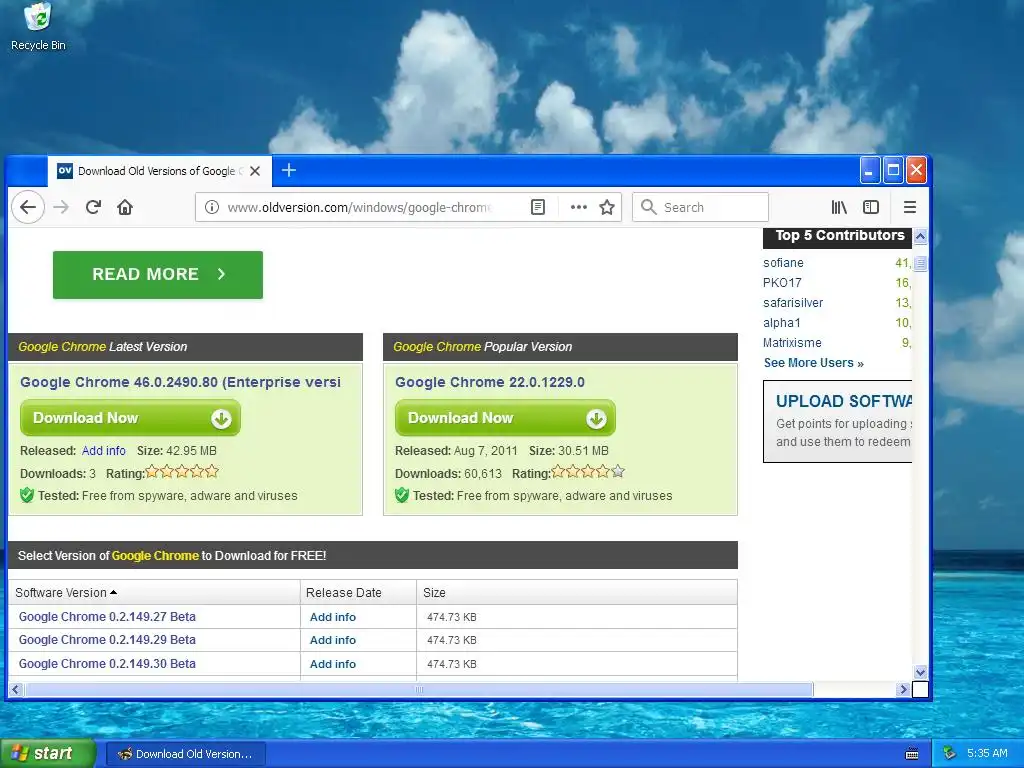1024x768 pixels.
Task: Close the Download Old Versions tab
Action: point(255,171)
